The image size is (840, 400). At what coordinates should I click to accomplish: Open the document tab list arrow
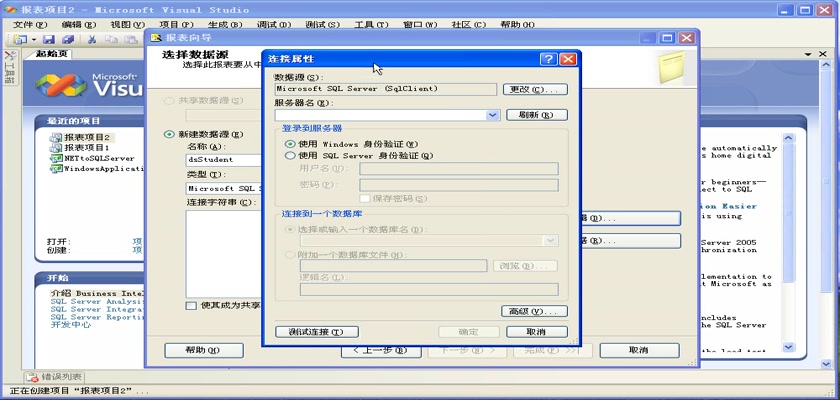pyautogui.click(x=808, y=55)
